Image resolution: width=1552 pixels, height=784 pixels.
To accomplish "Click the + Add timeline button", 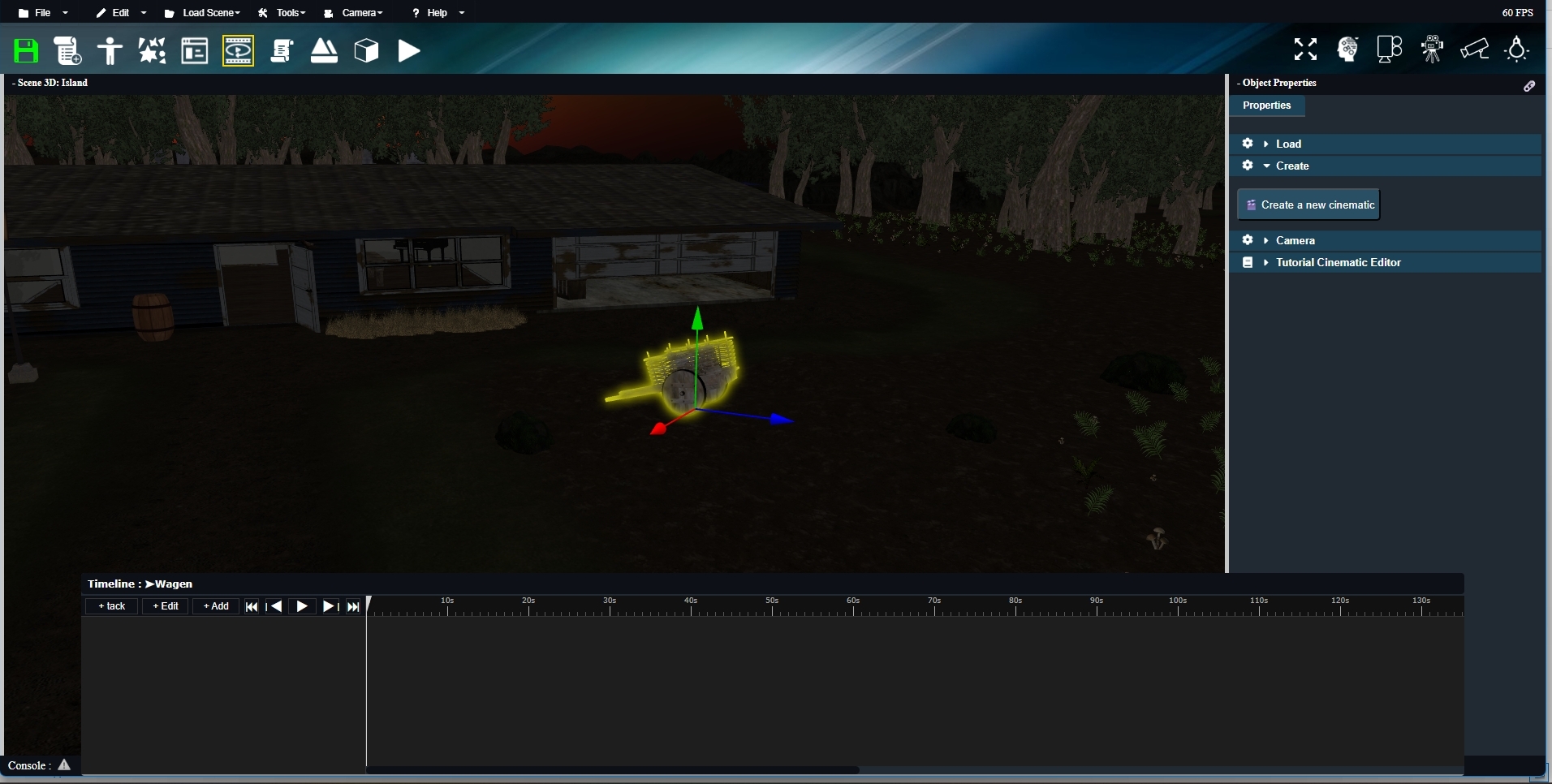I will click(216, 606).
